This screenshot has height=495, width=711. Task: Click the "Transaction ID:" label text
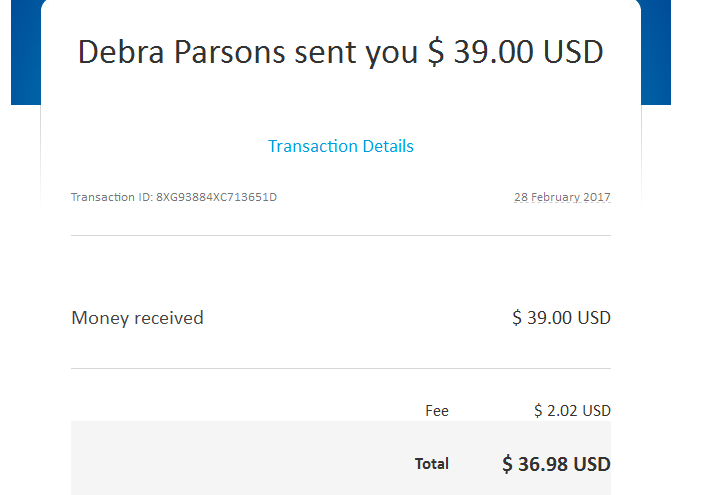pos(112,197)
